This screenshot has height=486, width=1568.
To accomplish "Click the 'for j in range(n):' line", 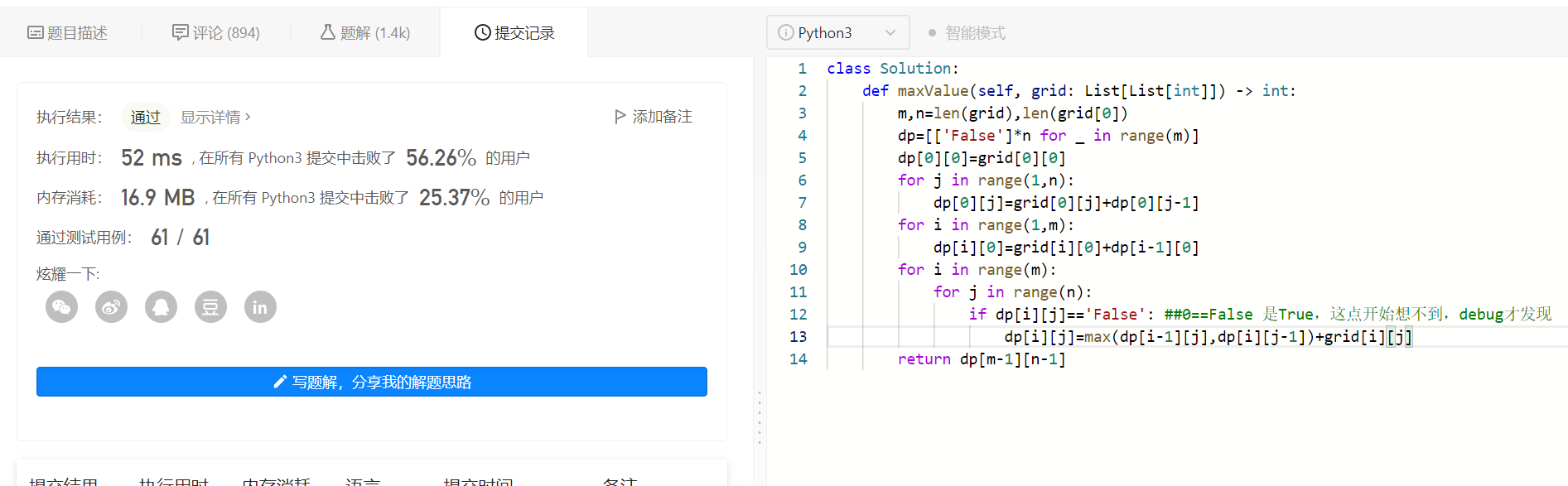I will pyautogui.click(x=1012, y=292).
